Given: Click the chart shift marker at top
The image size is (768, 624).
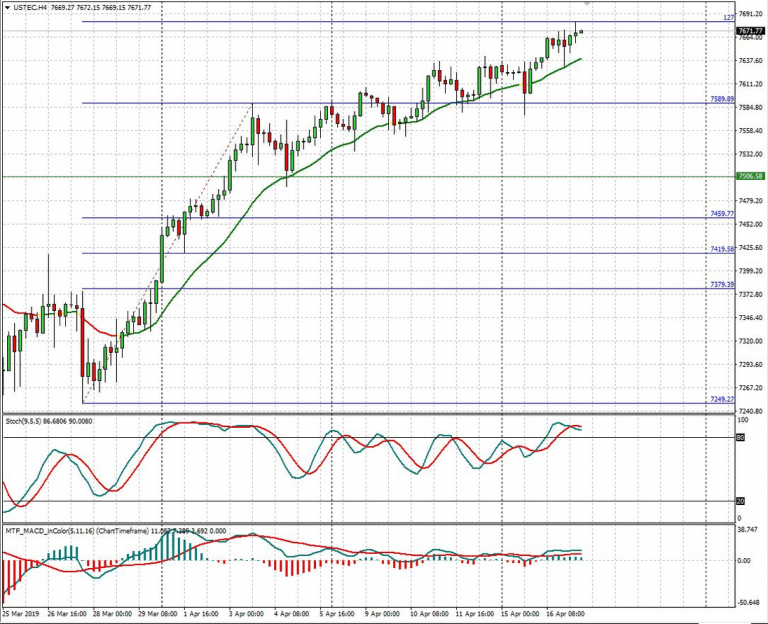Looking at the screenshot, I should point(587,3).
